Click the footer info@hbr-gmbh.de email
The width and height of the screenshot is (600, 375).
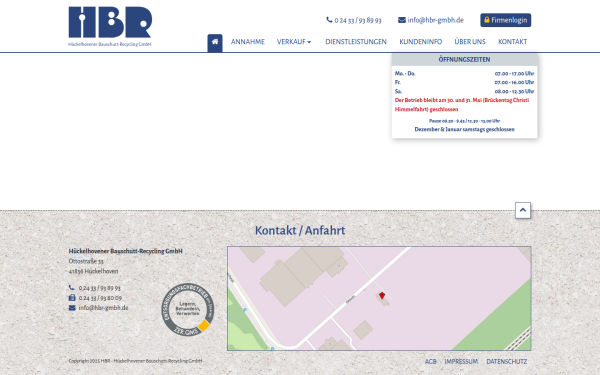click(x=103, y=308)
